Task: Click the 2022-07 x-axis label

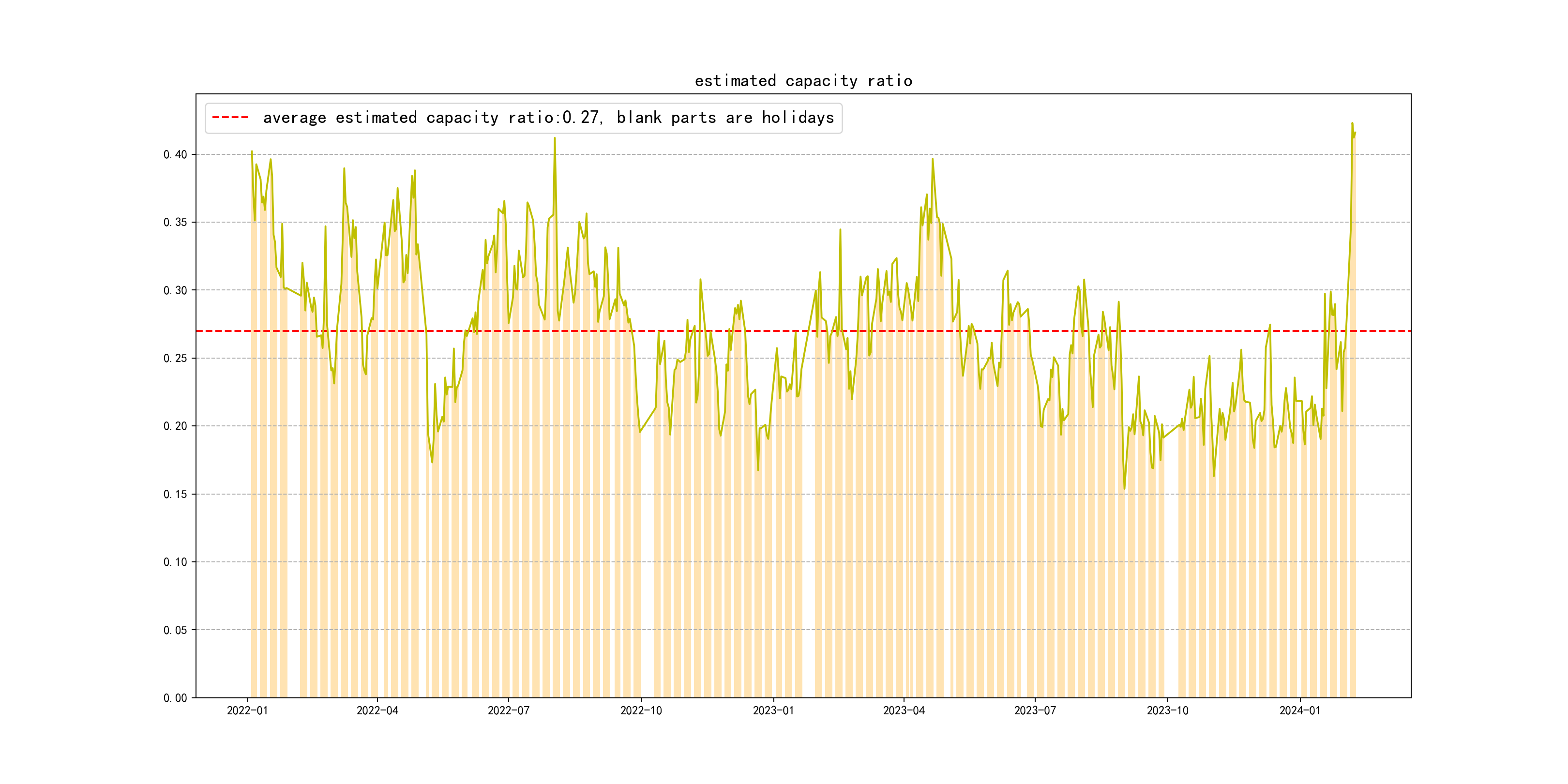Action: [x=508, y=710]
